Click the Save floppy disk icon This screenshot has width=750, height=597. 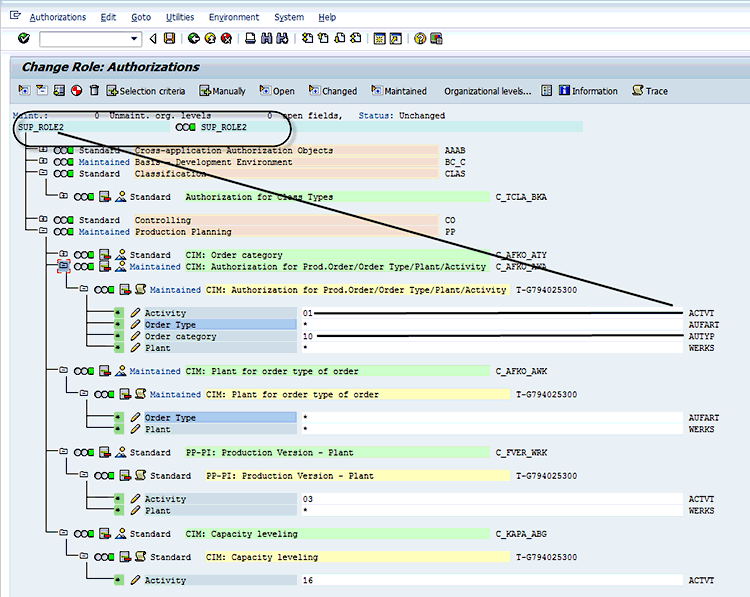(169, 38)
